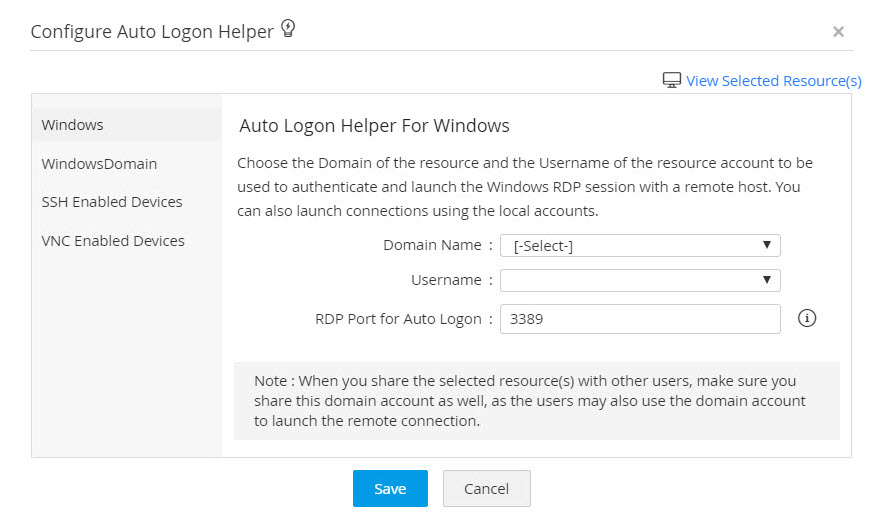The image size is (879, 517).
Task: Click the Cancel button
Action: tap(486, 489)
